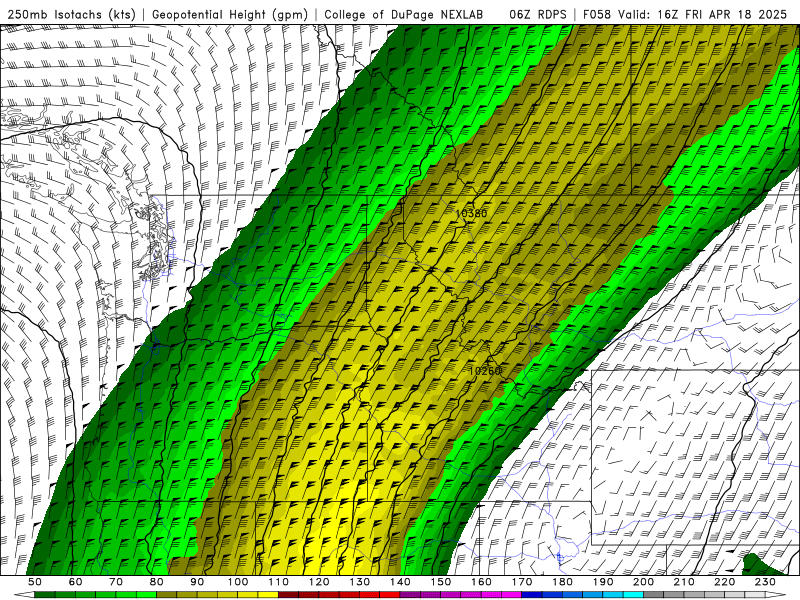
Task: Click the legend value 140
Action: (x=400, y=582)
